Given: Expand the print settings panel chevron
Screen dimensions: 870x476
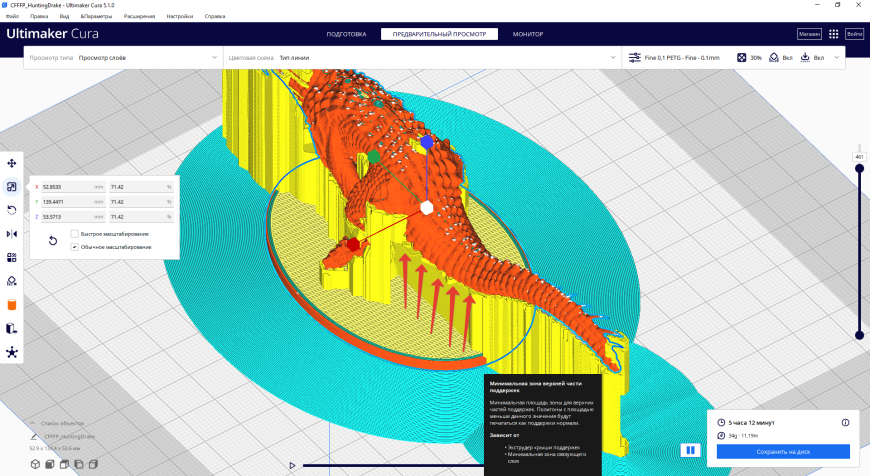Looking at the screenshot, I should pyautogui.click(x=837, y=58).
